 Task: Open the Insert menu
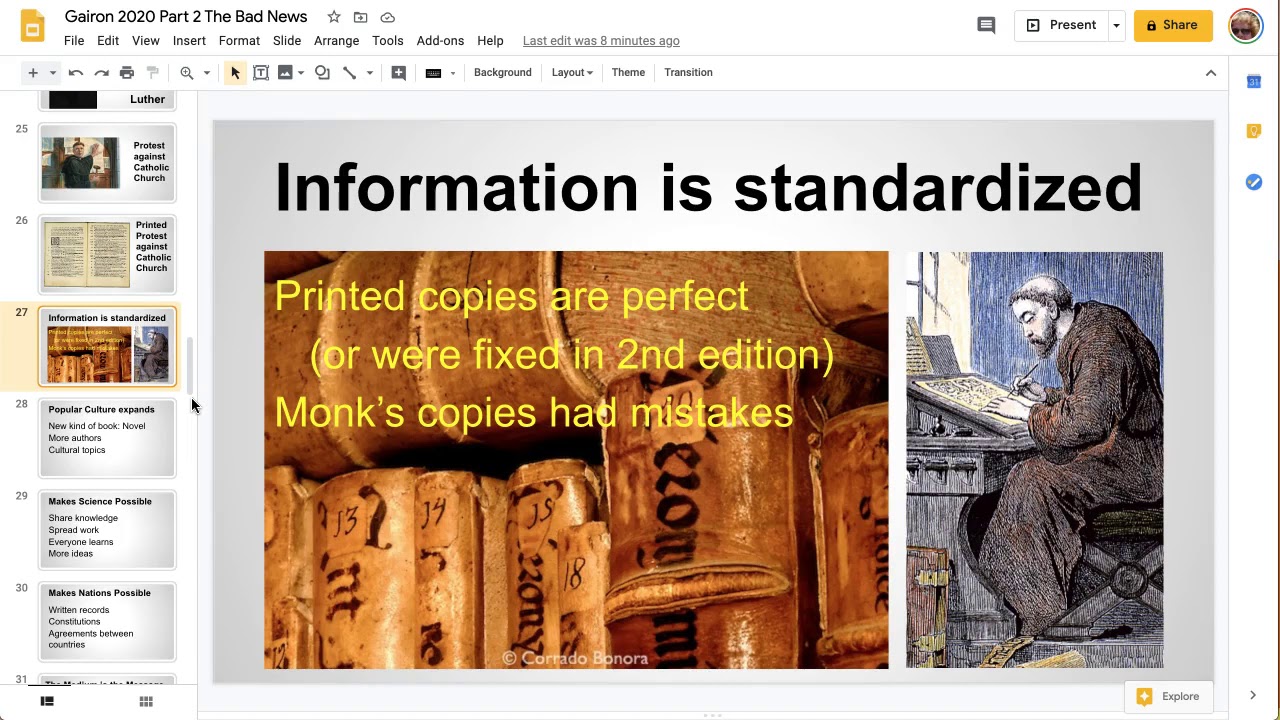click(189, 40)
